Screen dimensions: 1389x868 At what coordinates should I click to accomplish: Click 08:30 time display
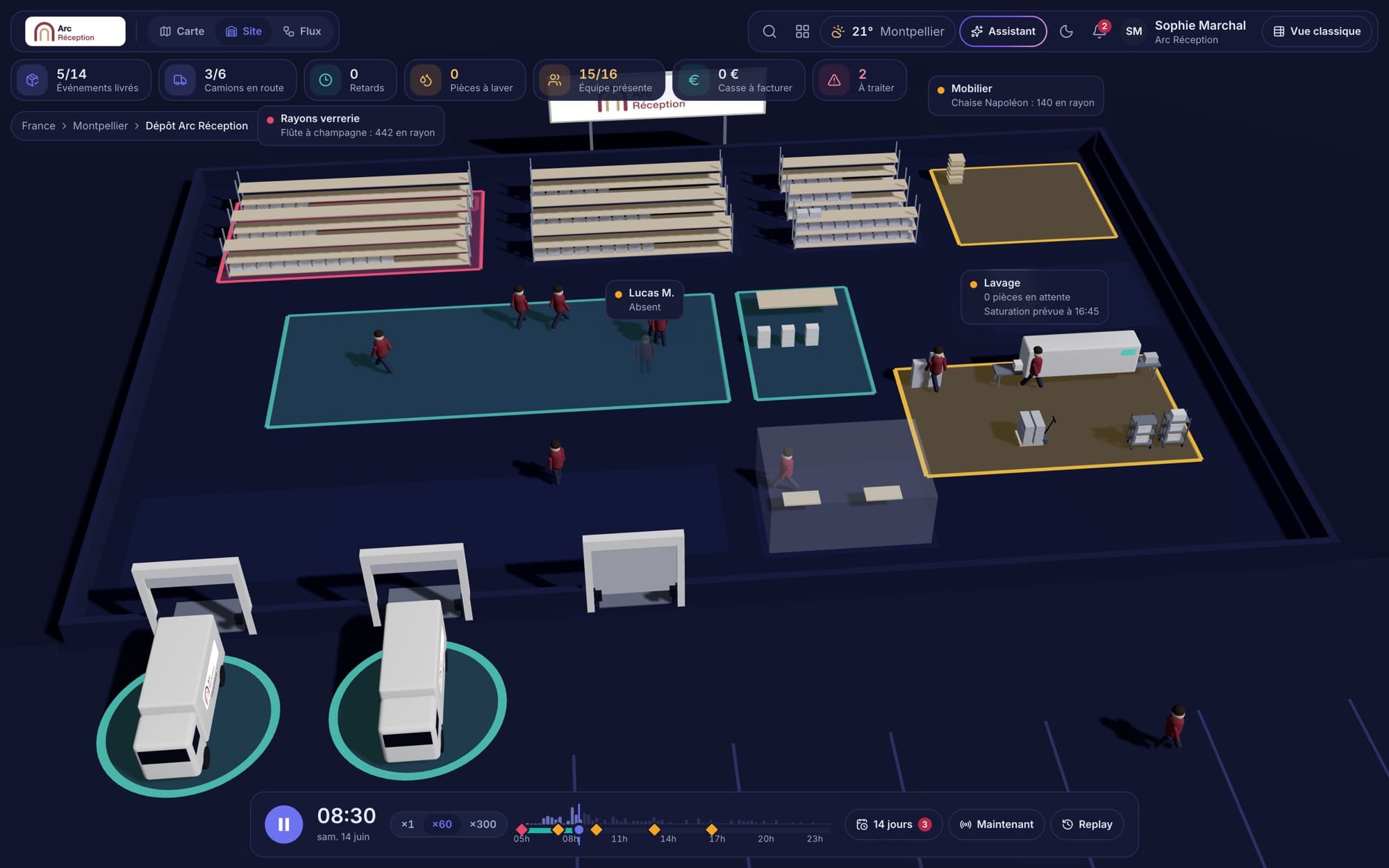[x=346, y=816]
